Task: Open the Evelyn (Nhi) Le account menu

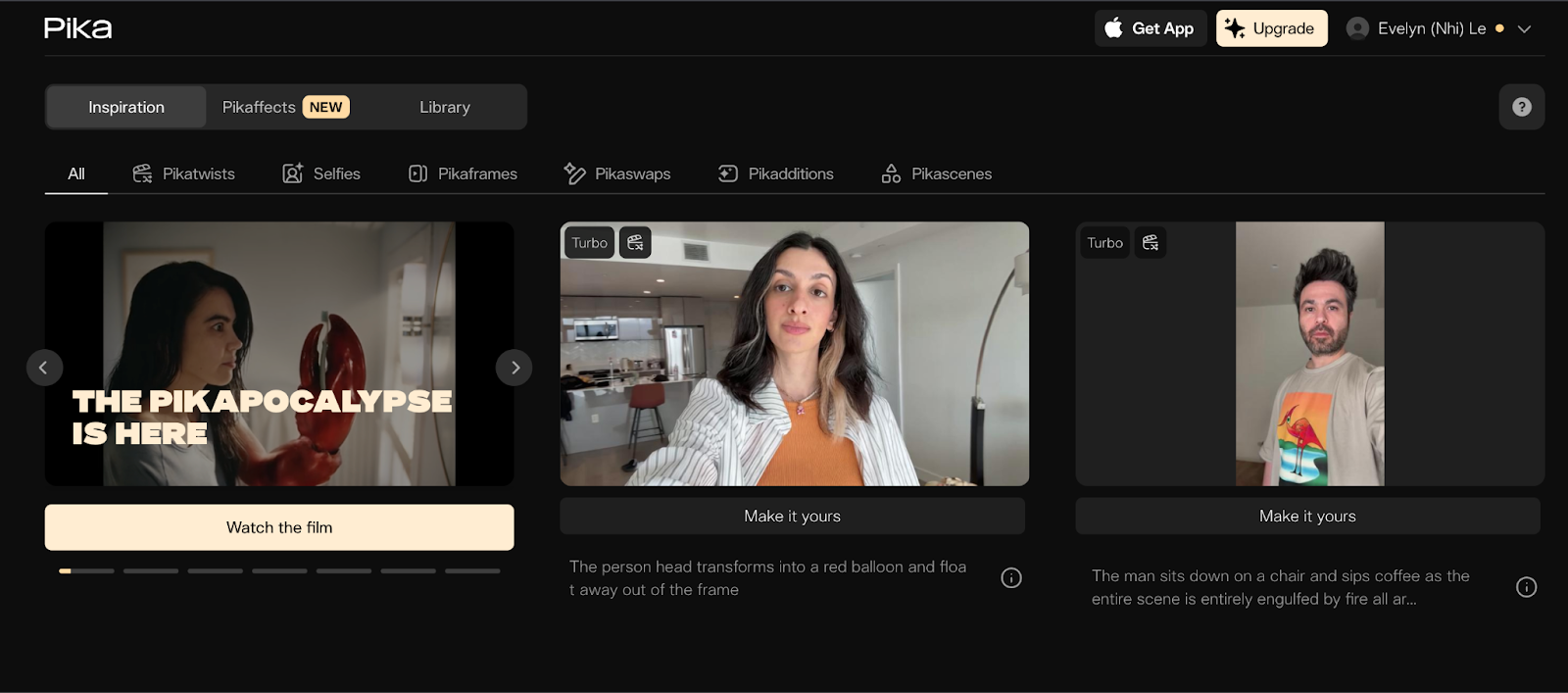Action: (x=1439, y=28)
